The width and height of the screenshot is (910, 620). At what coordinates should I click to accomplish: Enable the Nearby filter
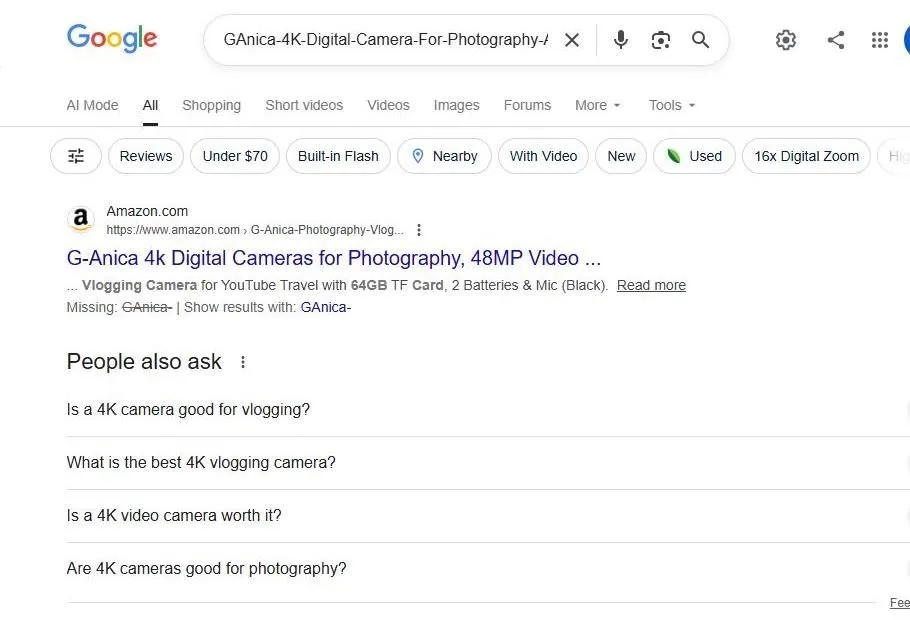click(444, 156)
